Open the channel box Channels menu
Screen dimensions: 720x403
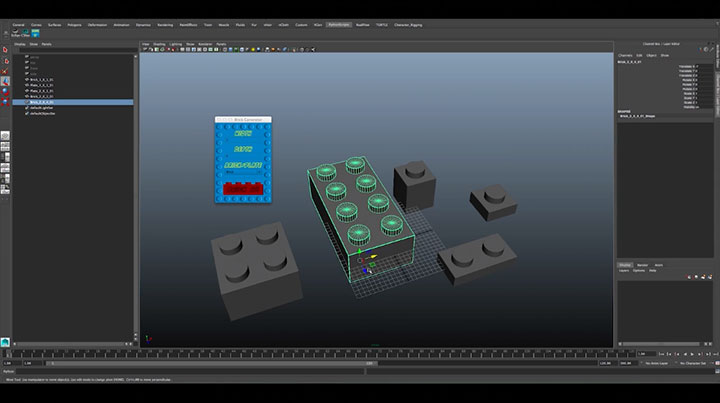tap(625, 55)
